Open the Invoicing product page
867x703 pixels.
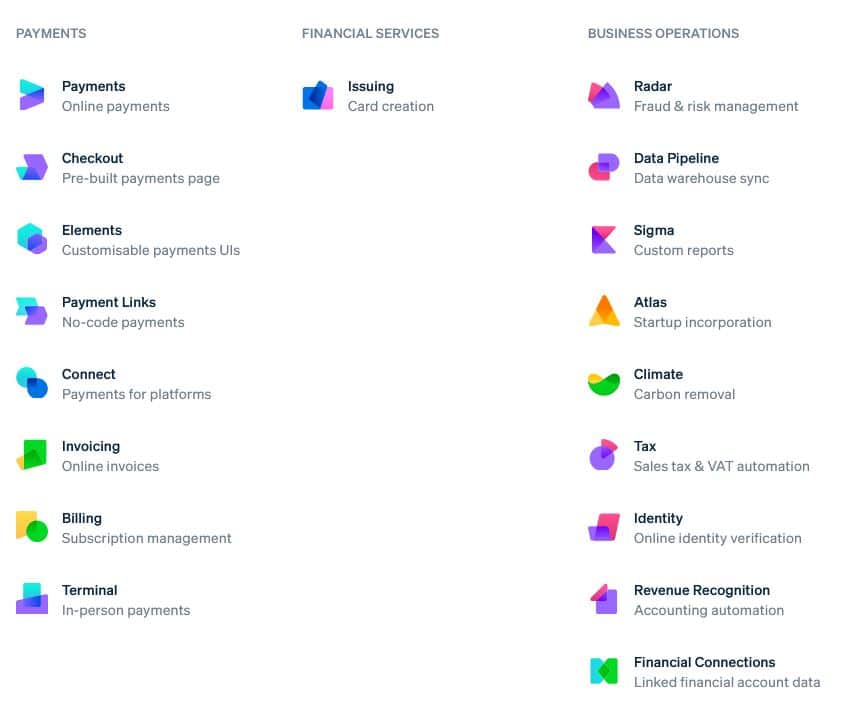[x=90, y=446]
